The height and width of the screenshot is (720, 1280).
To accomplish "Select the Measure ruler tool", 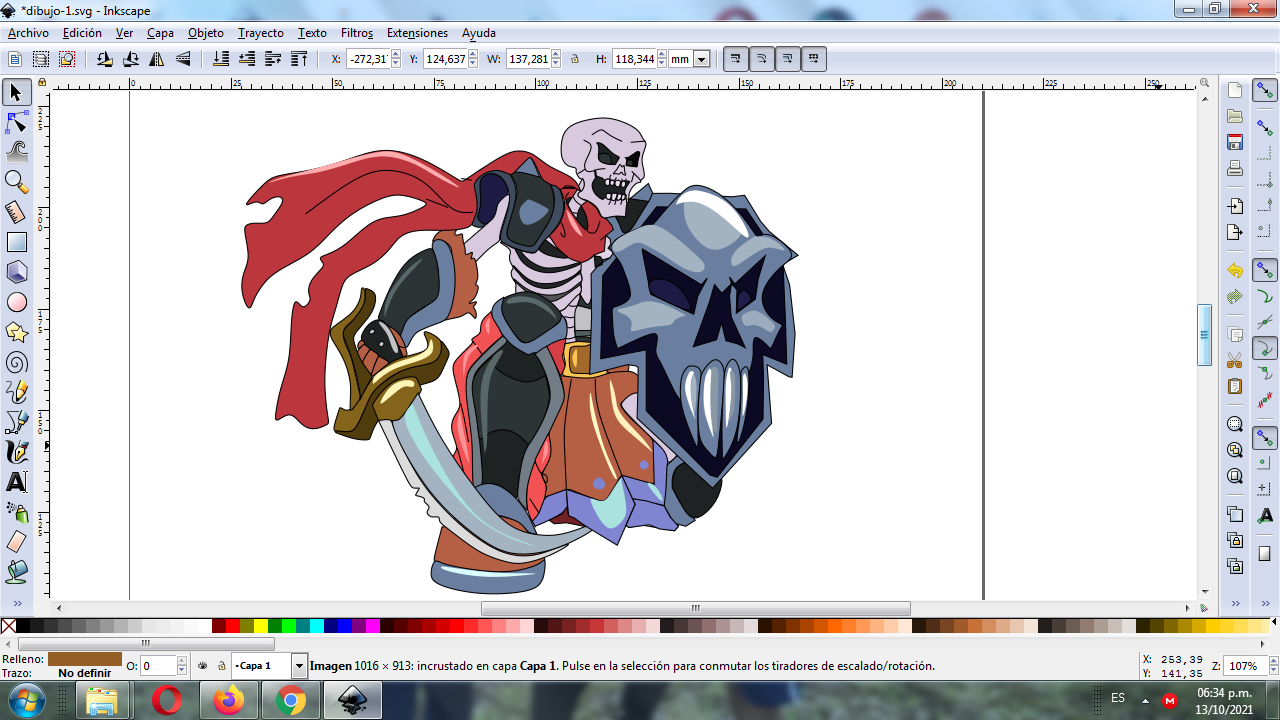I will (16, 212).
